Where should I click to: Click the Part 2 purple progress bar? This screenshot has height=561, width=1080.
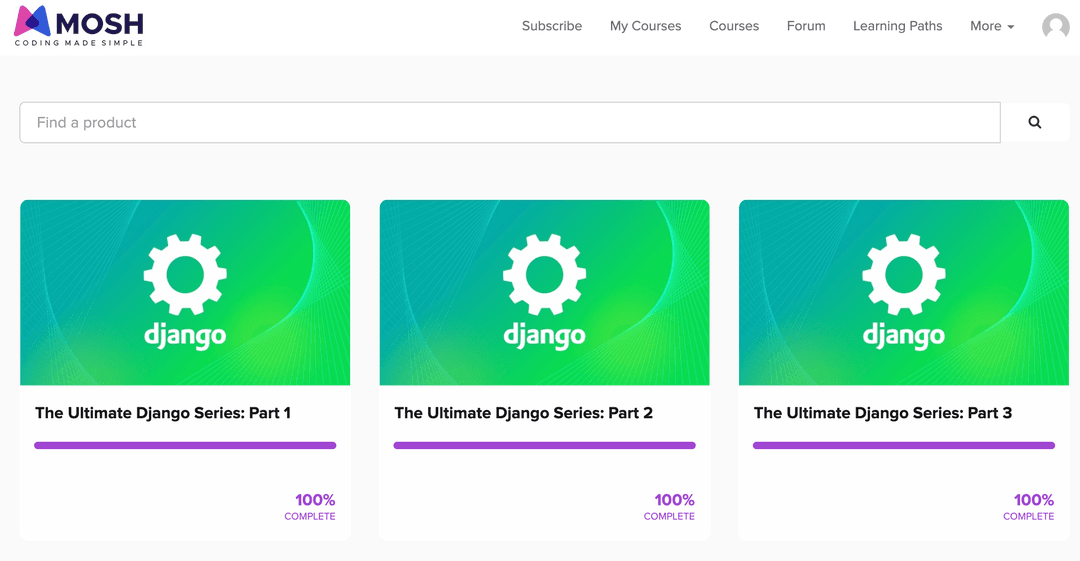[544, 445]
